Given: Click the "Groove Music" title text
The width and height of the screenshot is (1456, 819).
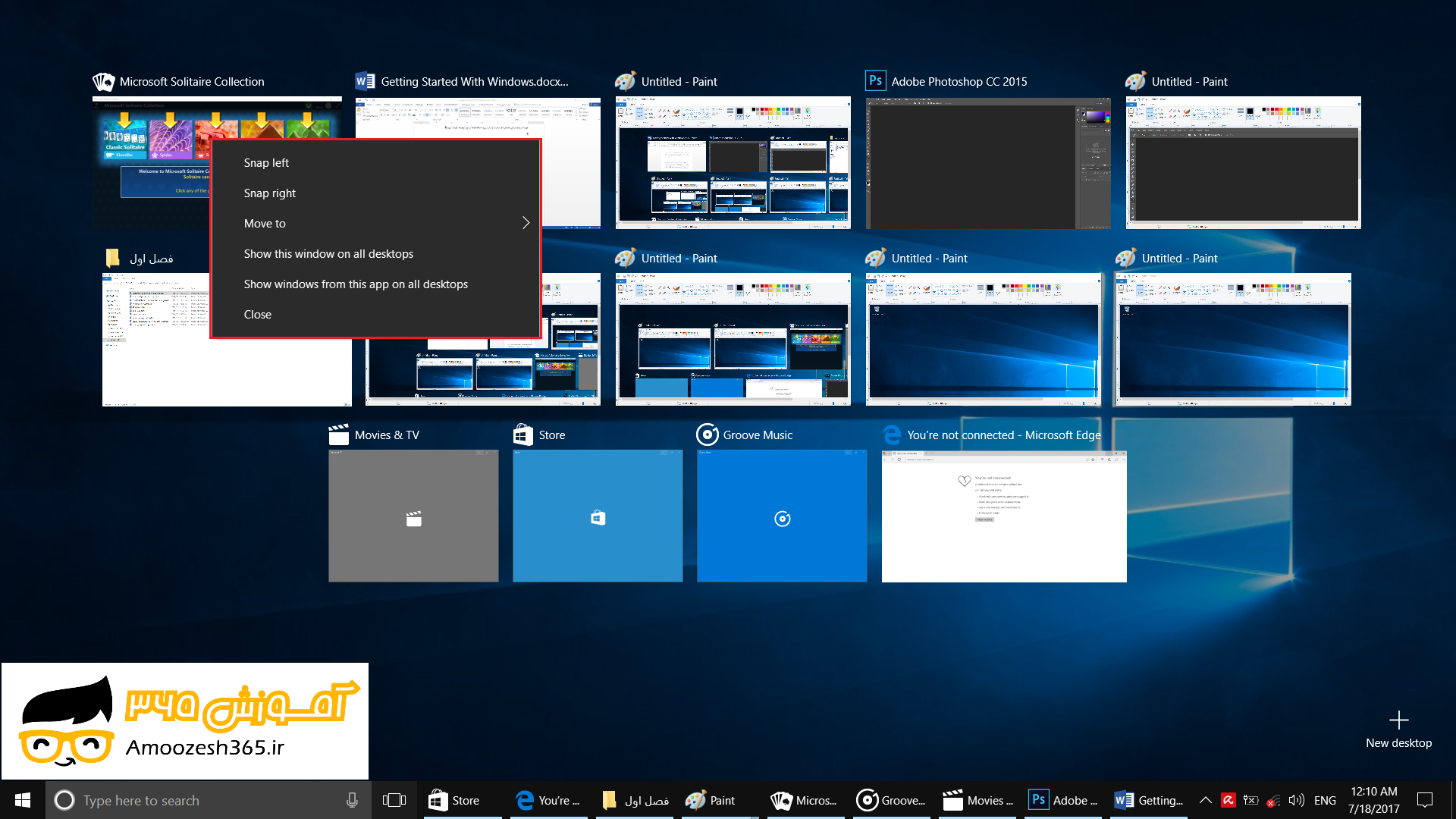Looking at the screenshot, I should point(758,435).
